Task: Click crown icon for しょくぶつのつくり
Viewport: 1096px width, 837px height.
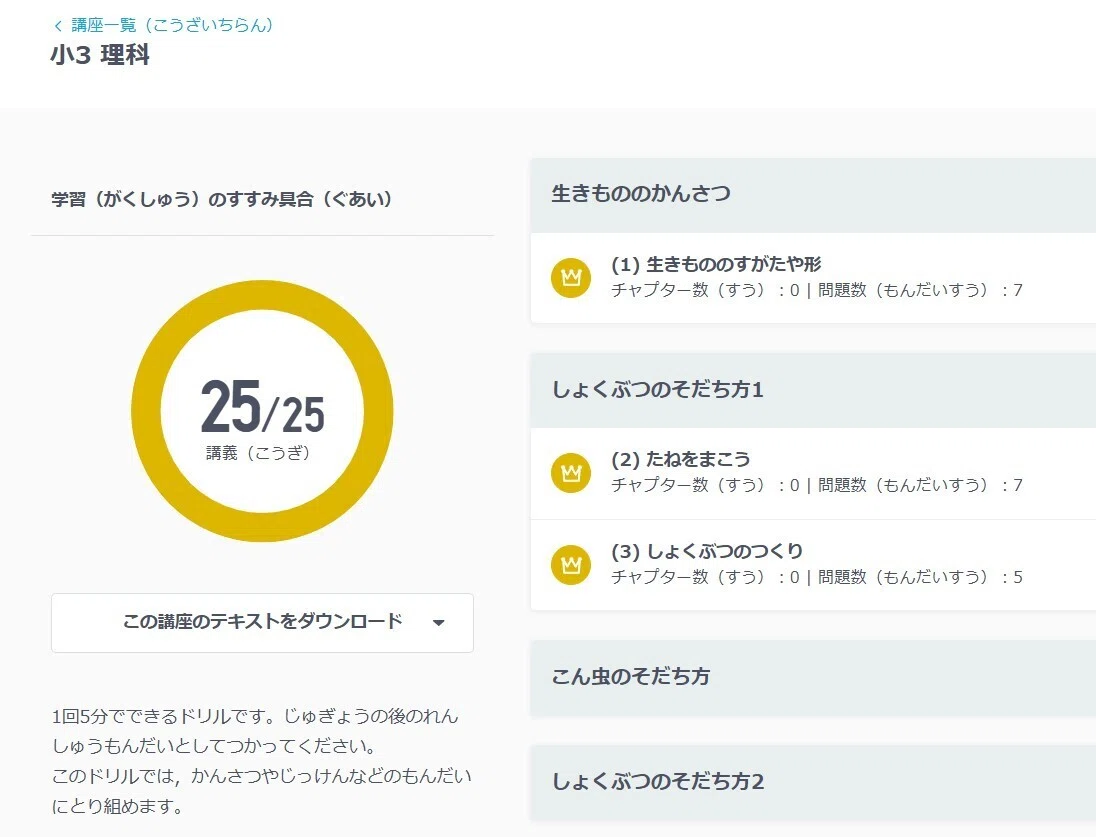Action: click(x=571, y=565)
